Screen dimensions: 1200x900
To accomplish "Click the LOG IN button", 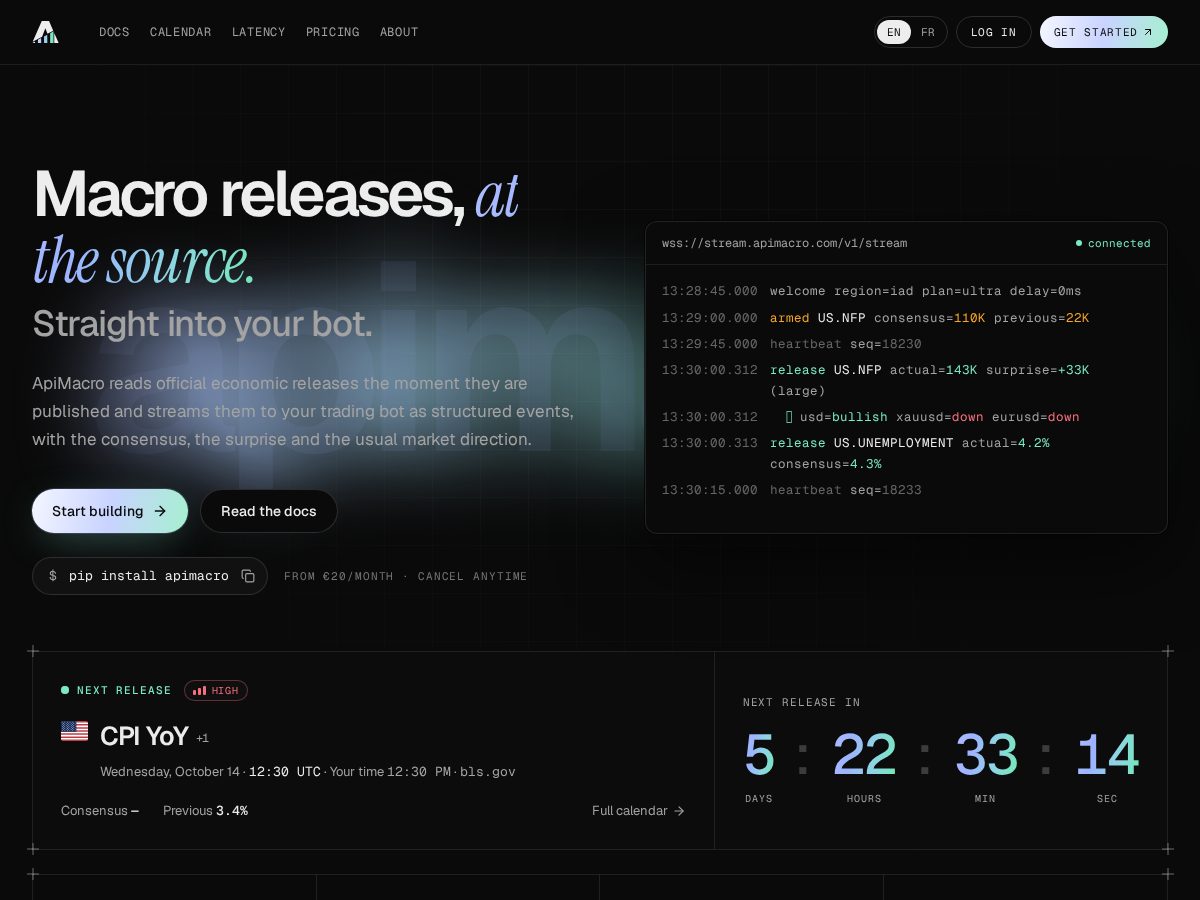I will tap(993, 32).
